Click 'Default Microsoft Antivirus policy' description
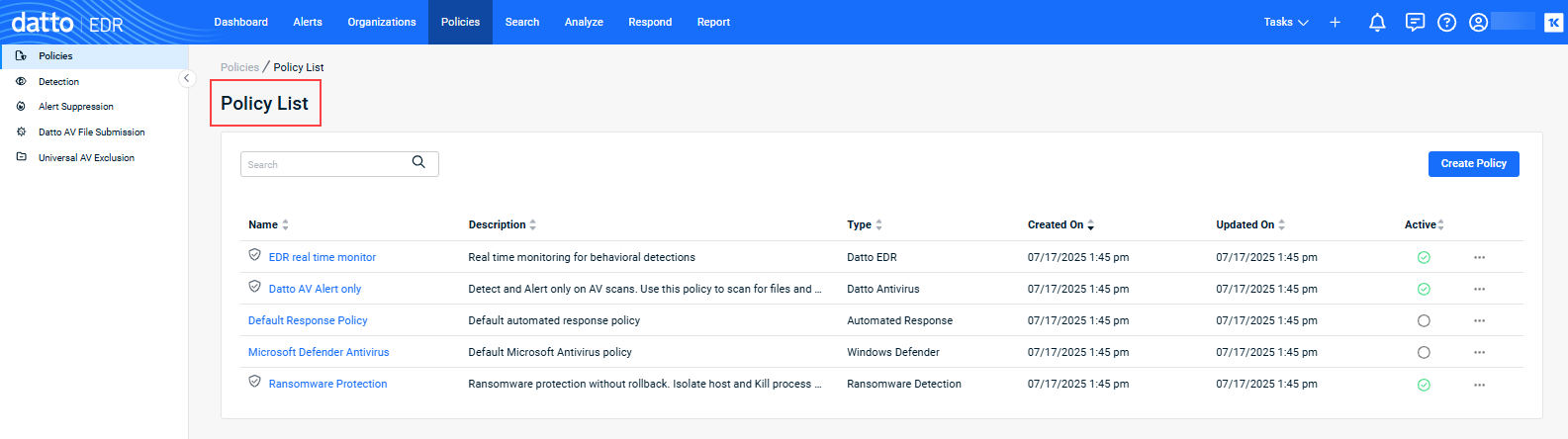This screenshot has width=1568, height=439. [x=550, y=352]
